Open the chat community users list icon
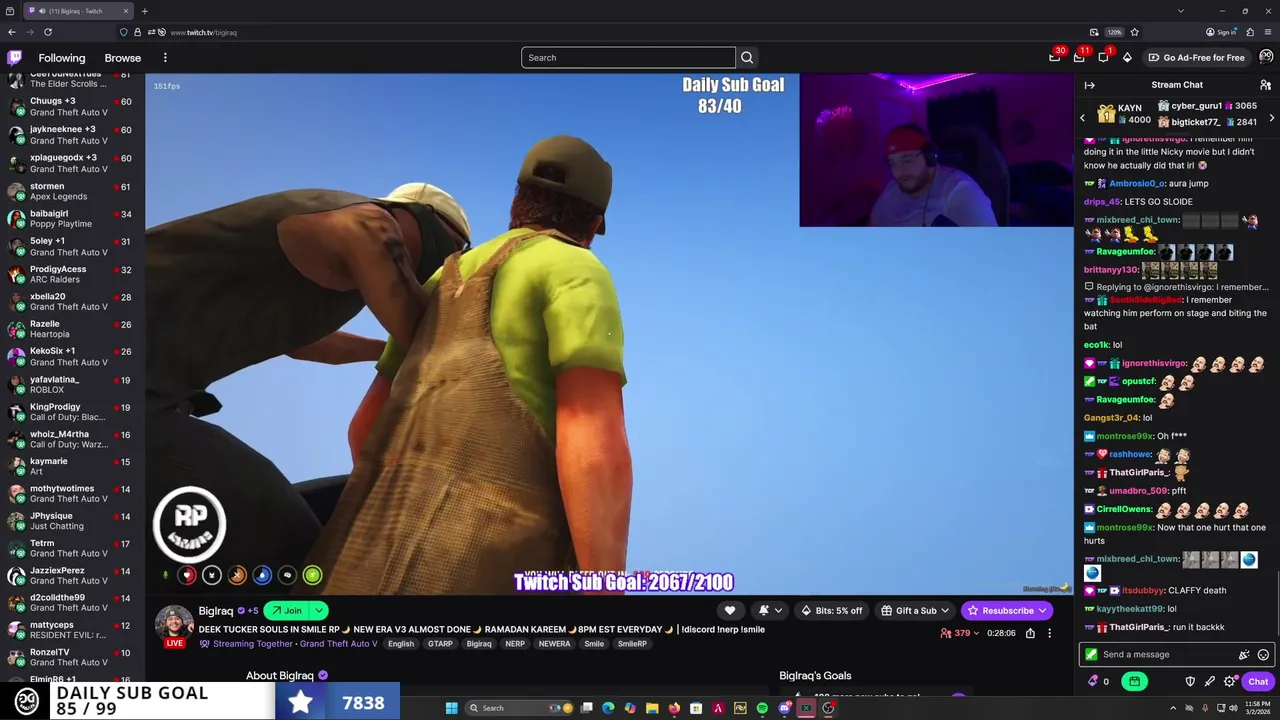Screen dimensions: 1280x720 [x=1265, y=85]
